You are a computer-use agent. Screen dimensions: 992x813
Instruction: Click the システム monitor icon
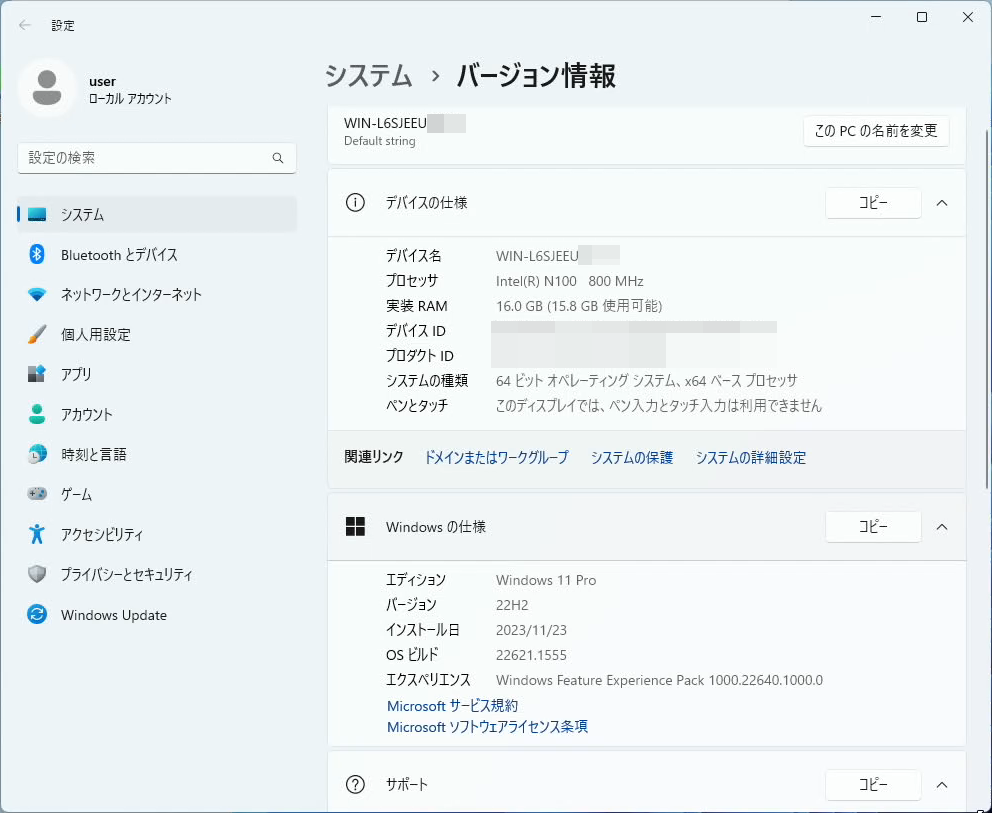tap(37, 214)
